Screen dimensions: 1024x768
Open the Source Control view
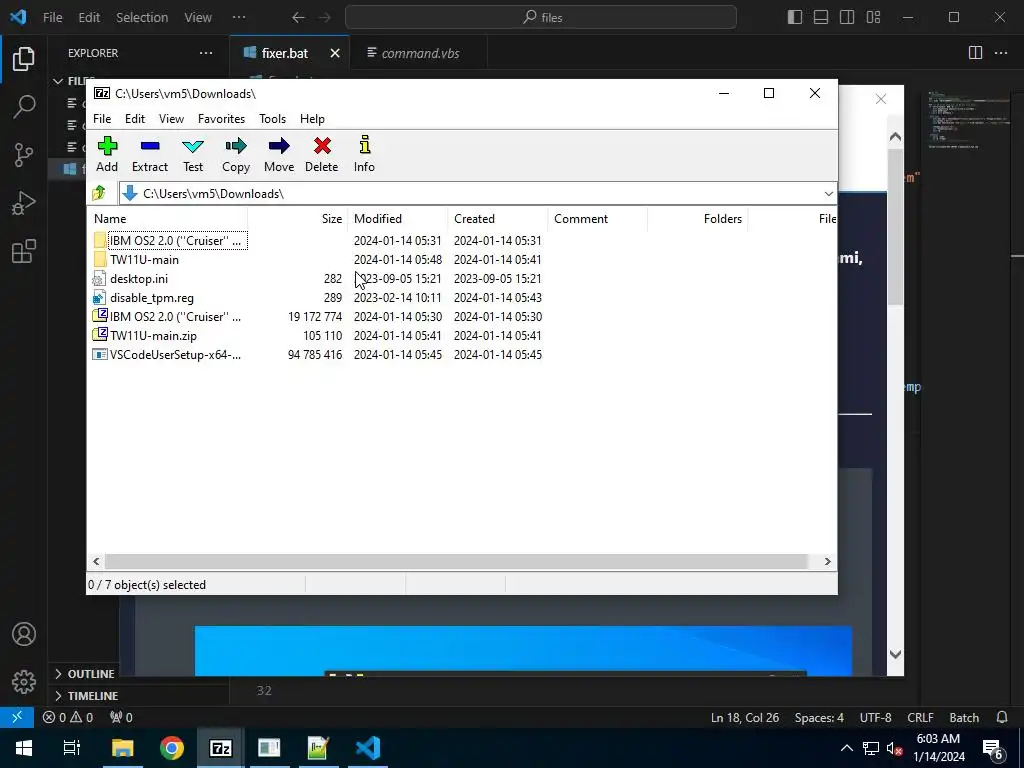[24, 155]
